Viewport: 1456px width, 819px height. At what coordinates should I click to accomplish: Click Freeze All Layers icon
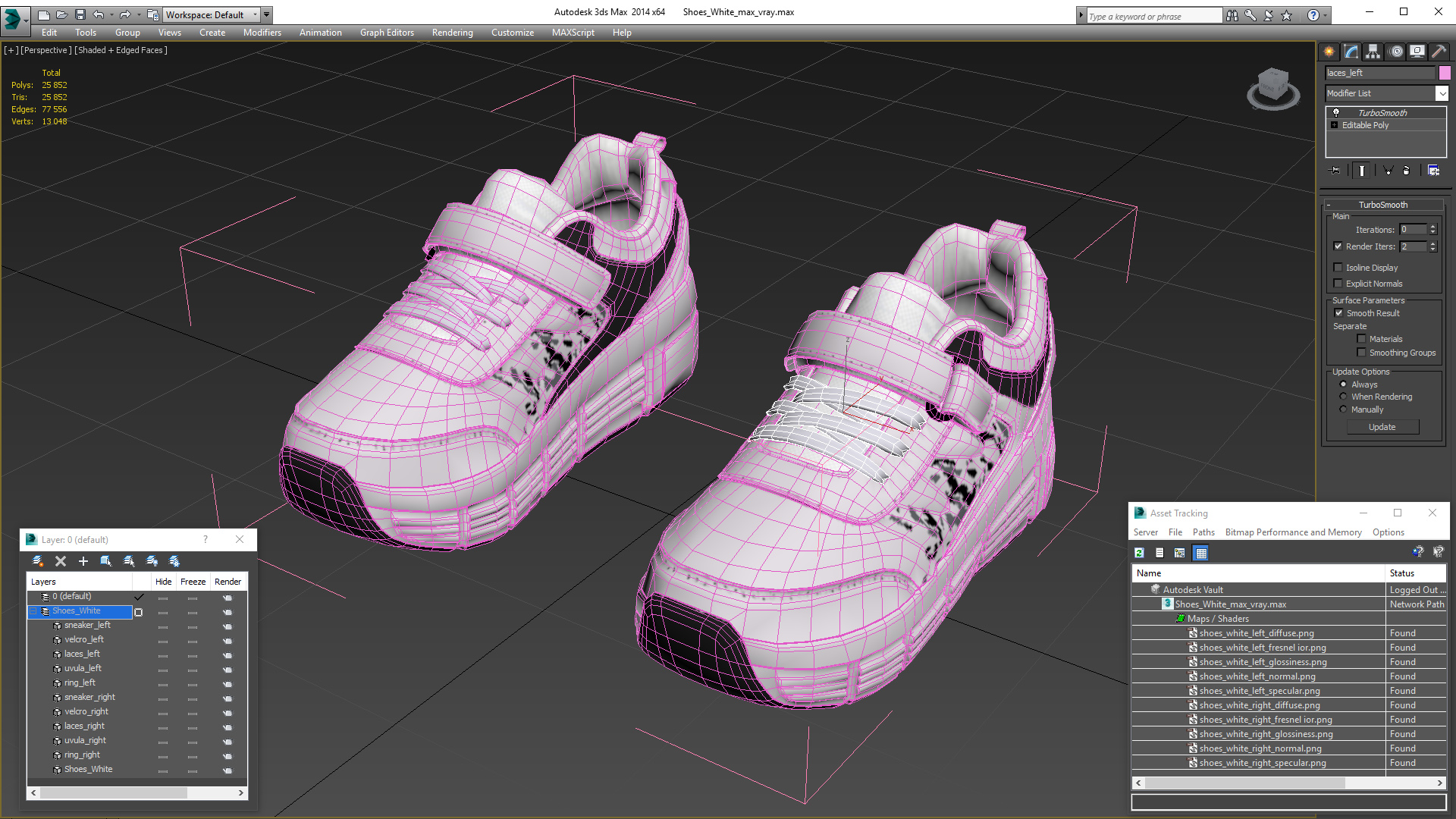(x=174, y=561)
